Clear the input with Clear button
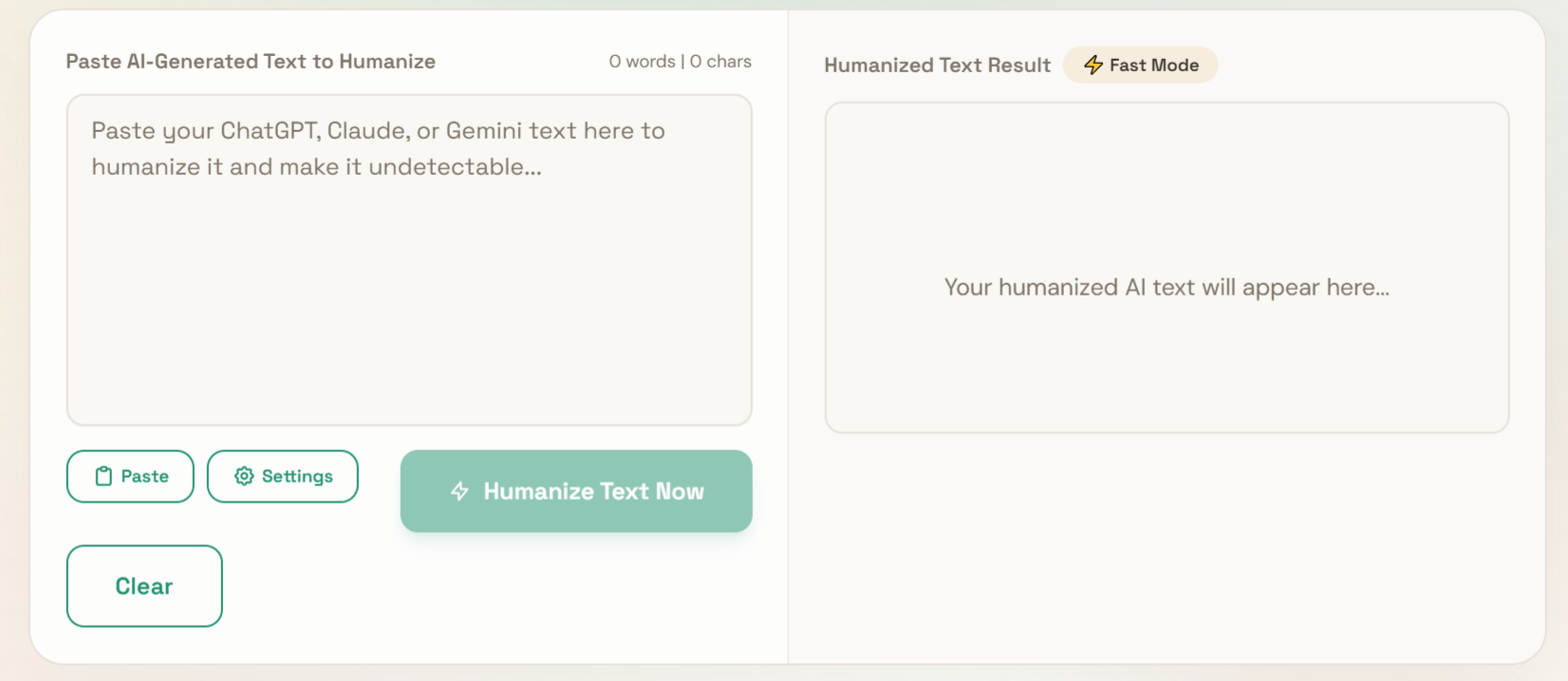 click(x=144, y=586)
